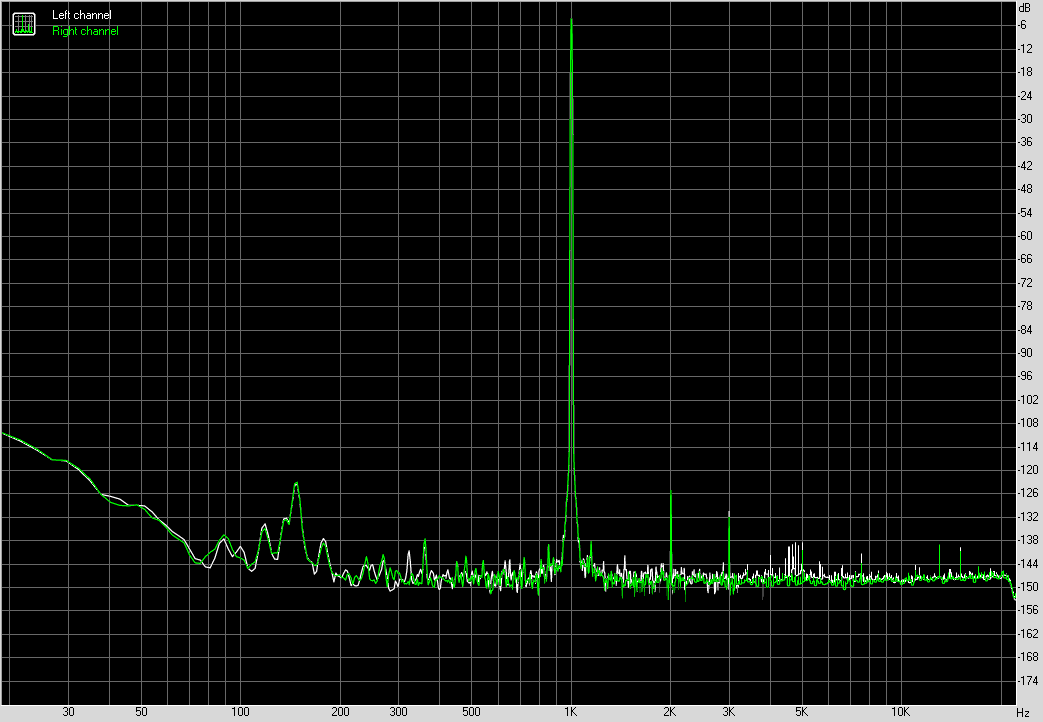Image resolution: width=1043 pixels, height=722 pixels.
Task: Select the Left channel legend label
Action: 82,15
